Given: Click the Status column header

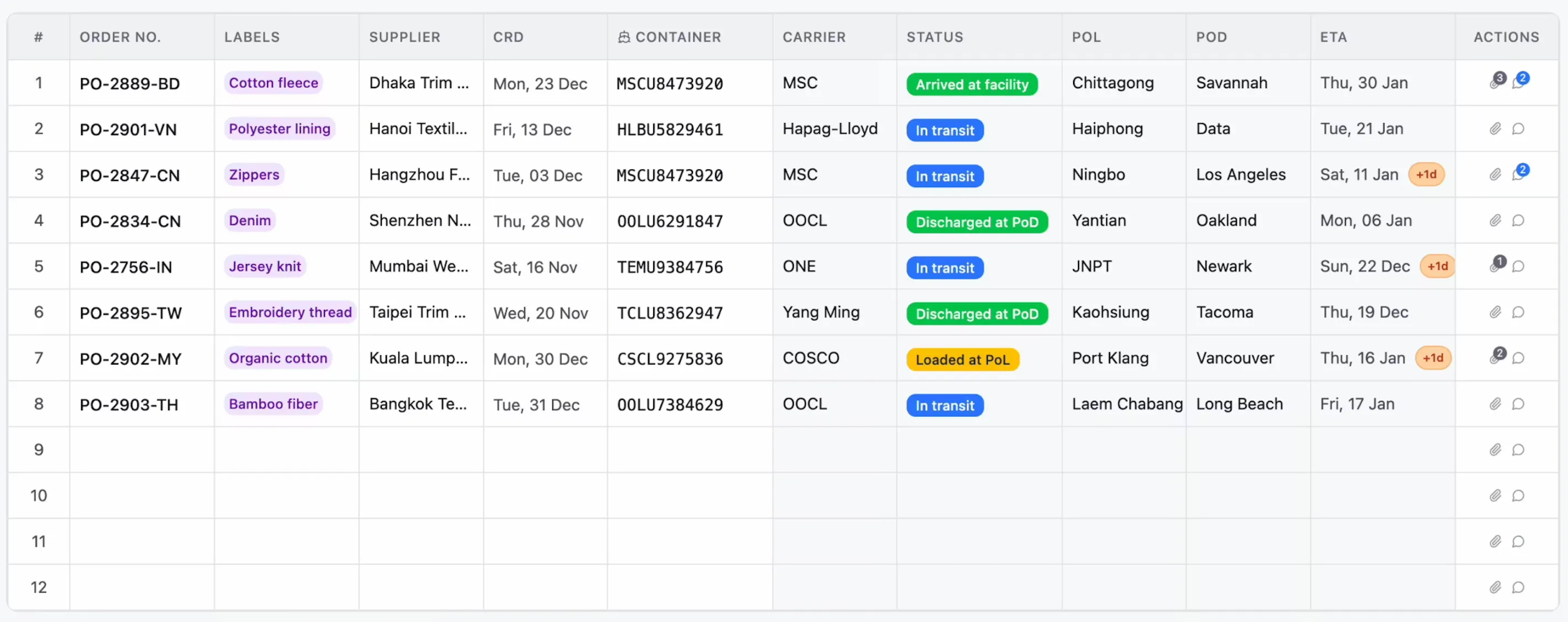Looking at the screenshot, I should [x=935, y=37].
